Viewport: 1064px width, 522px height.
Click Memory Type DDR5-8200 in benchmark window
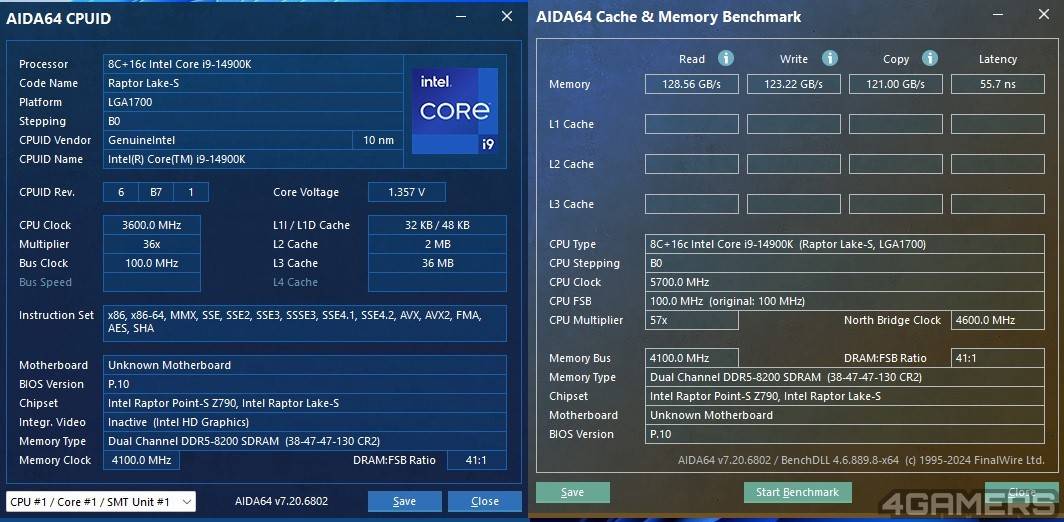click(x=844, y=377)
